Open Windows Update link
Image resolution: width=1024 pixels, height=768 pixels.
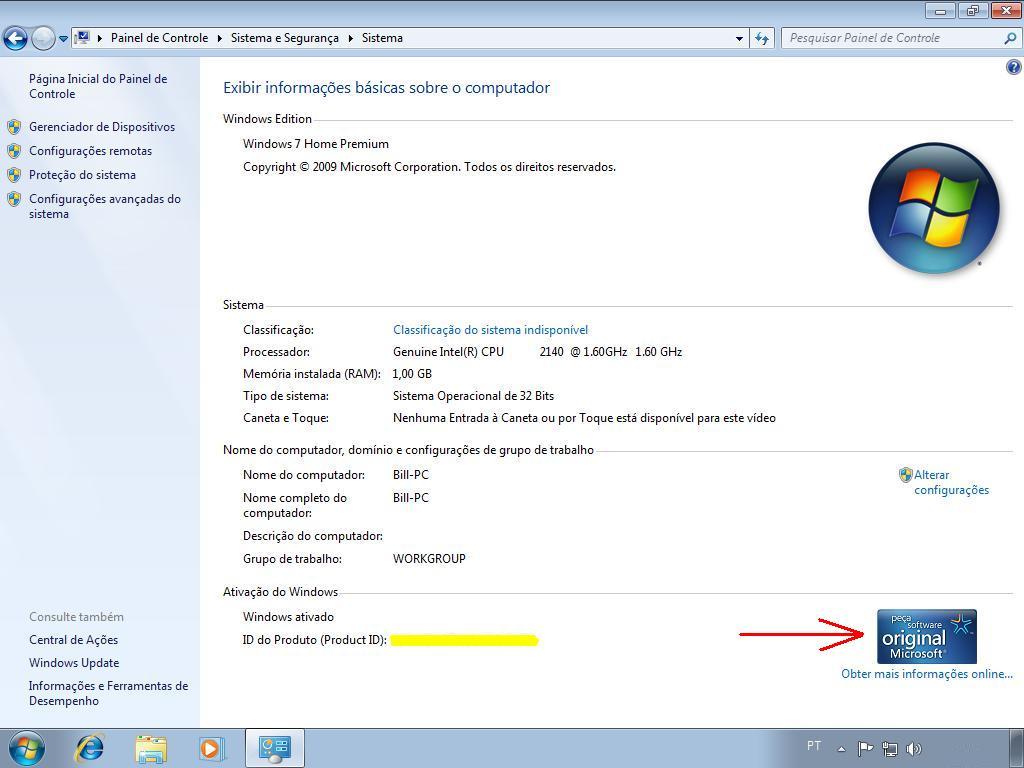click(x=74, y=663)
